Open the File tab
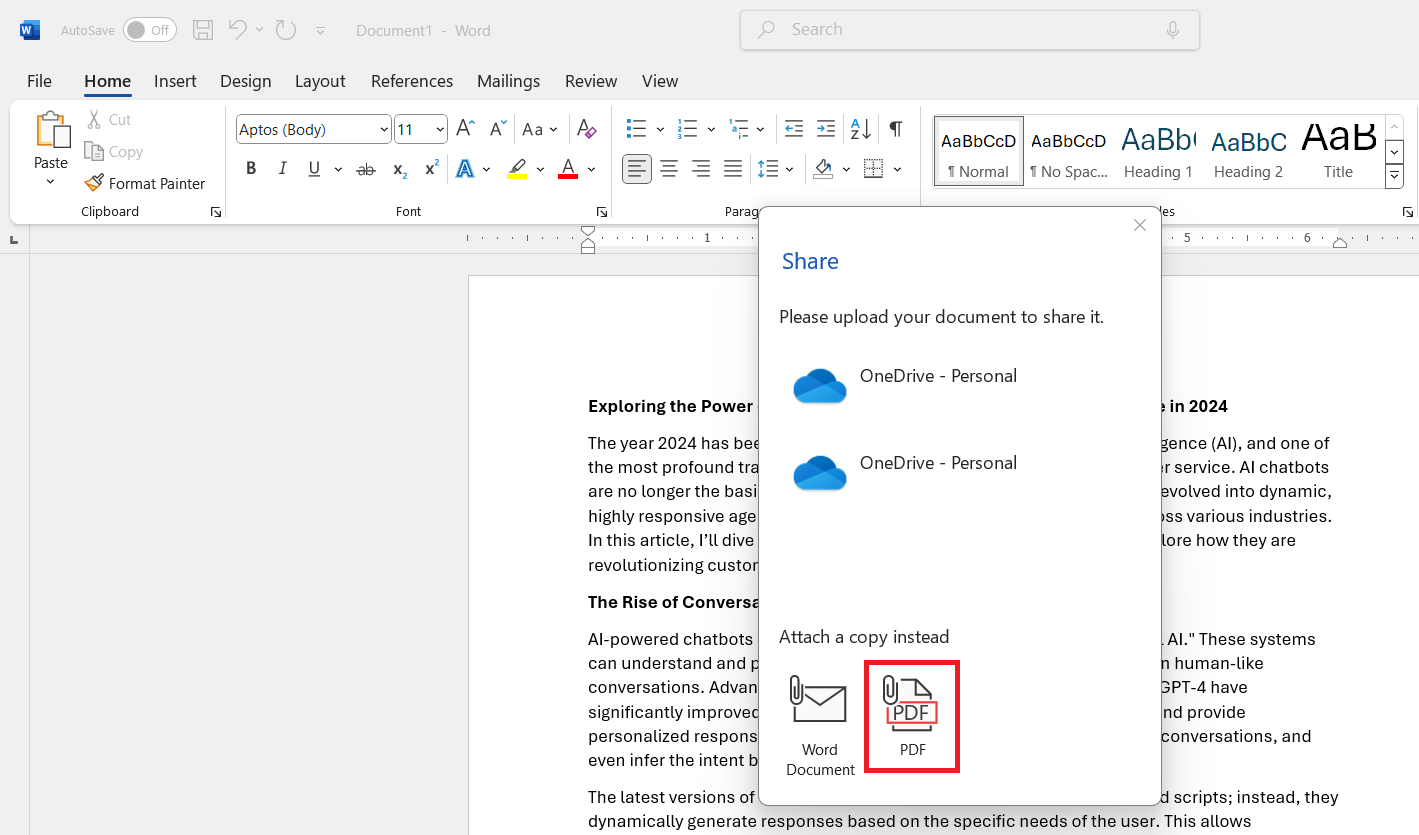Image resolution: width=1419 pixels, height=835 pixels. coord(39,81)
